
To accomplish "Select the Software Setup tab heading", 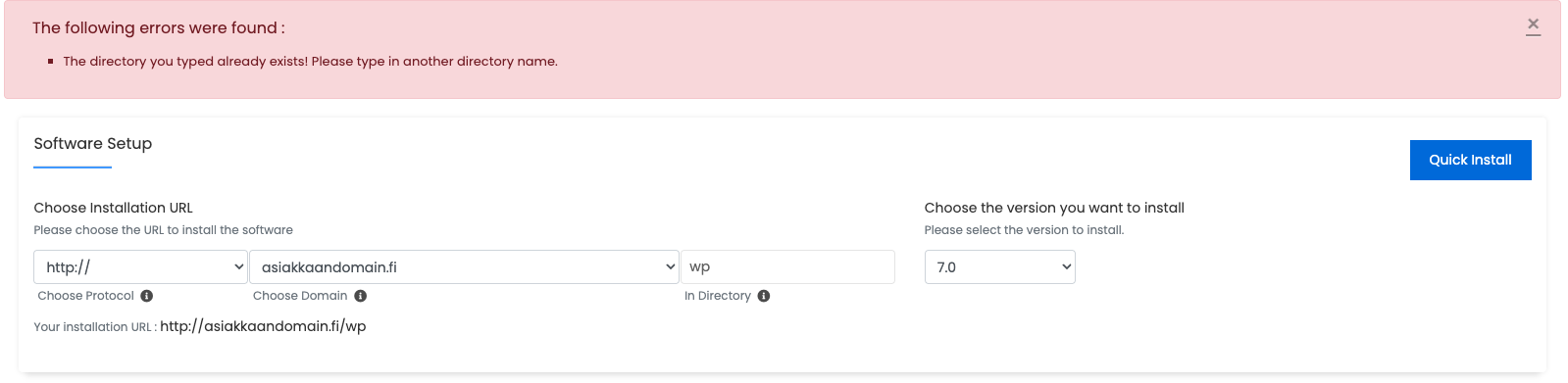I will [93, 144].
